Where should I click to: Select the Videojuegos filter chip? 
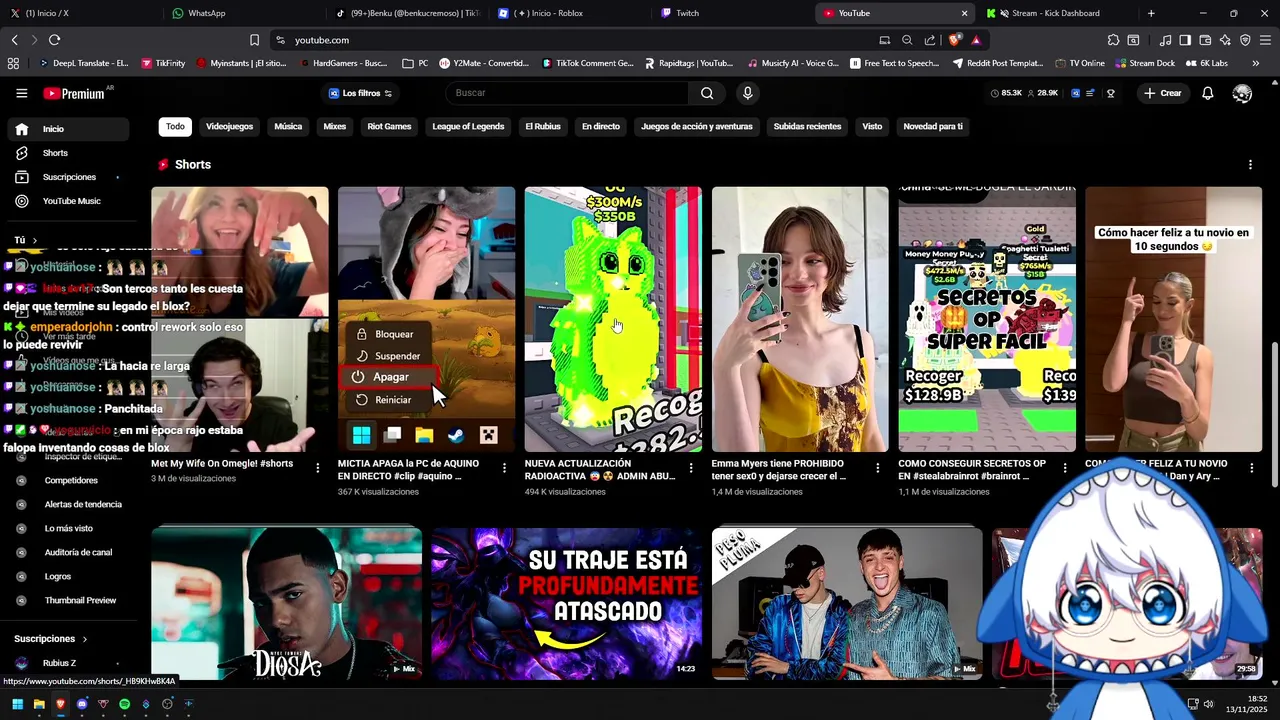click(x=229, y=127)
